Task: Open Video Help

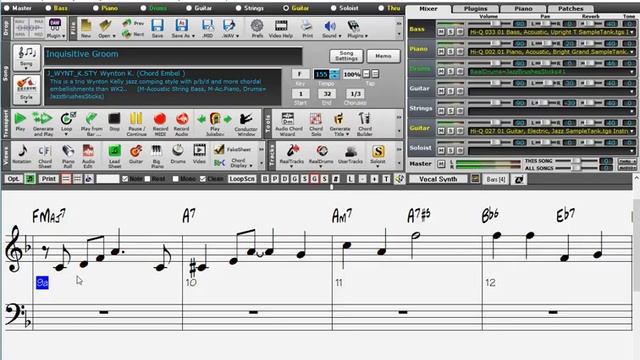Action: (281, 29)
